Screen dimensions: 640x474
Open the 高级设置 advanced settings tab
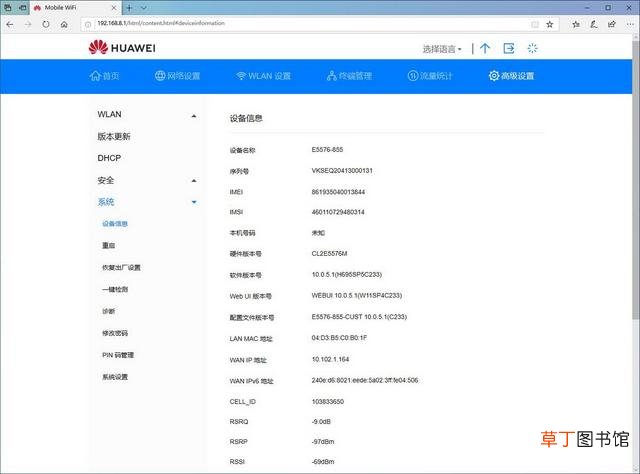click(x=511, y=76)
